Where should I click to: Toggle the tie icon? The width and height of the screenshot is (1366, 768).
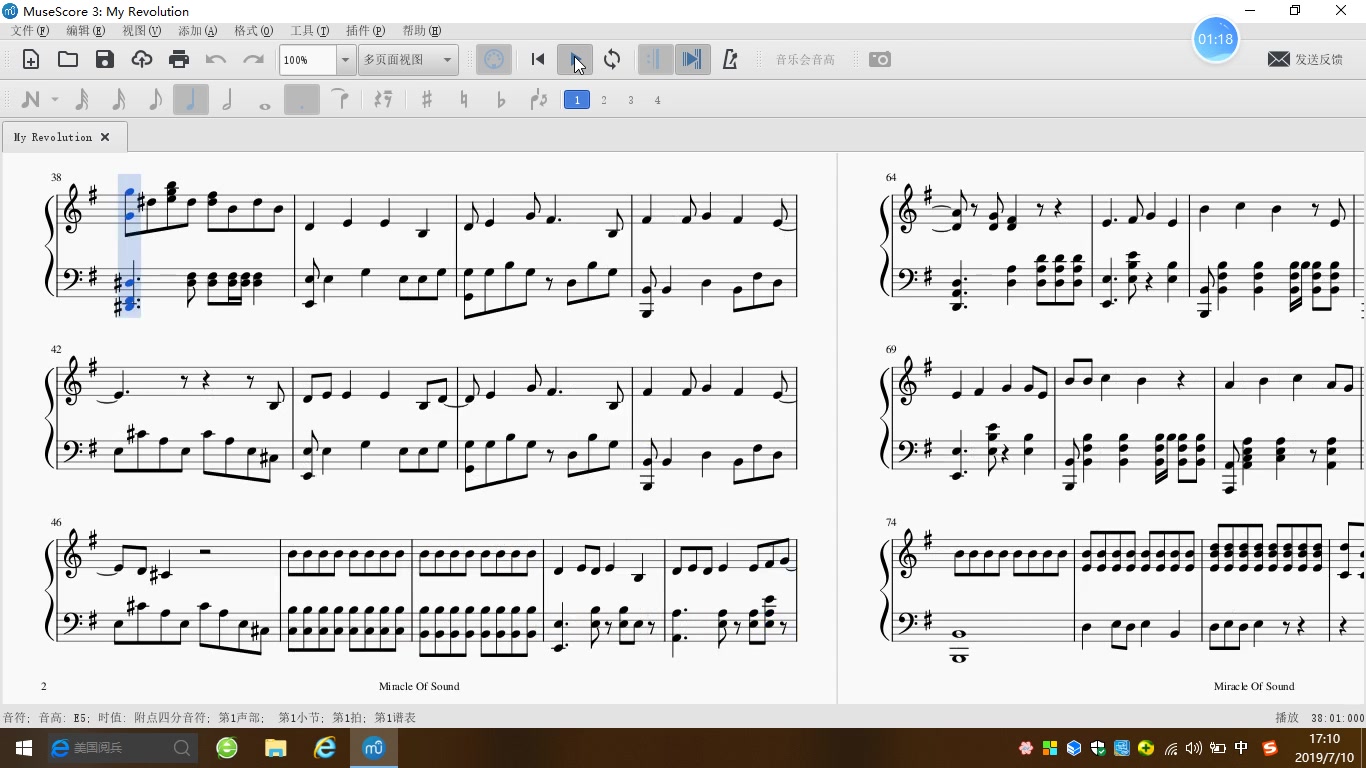click(340, 100)
